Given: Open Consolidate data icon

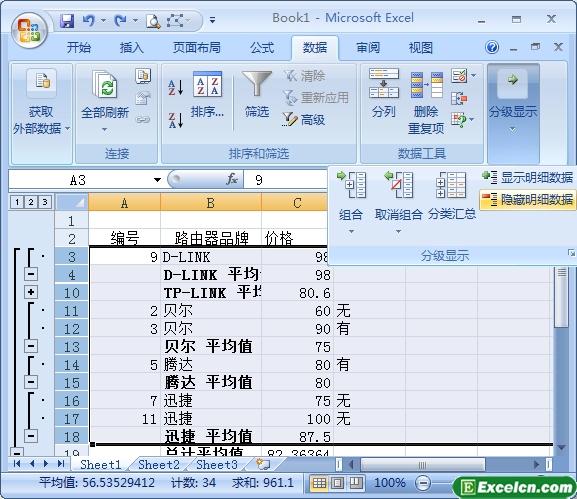Looking at the screenshot, I should 459,98.
